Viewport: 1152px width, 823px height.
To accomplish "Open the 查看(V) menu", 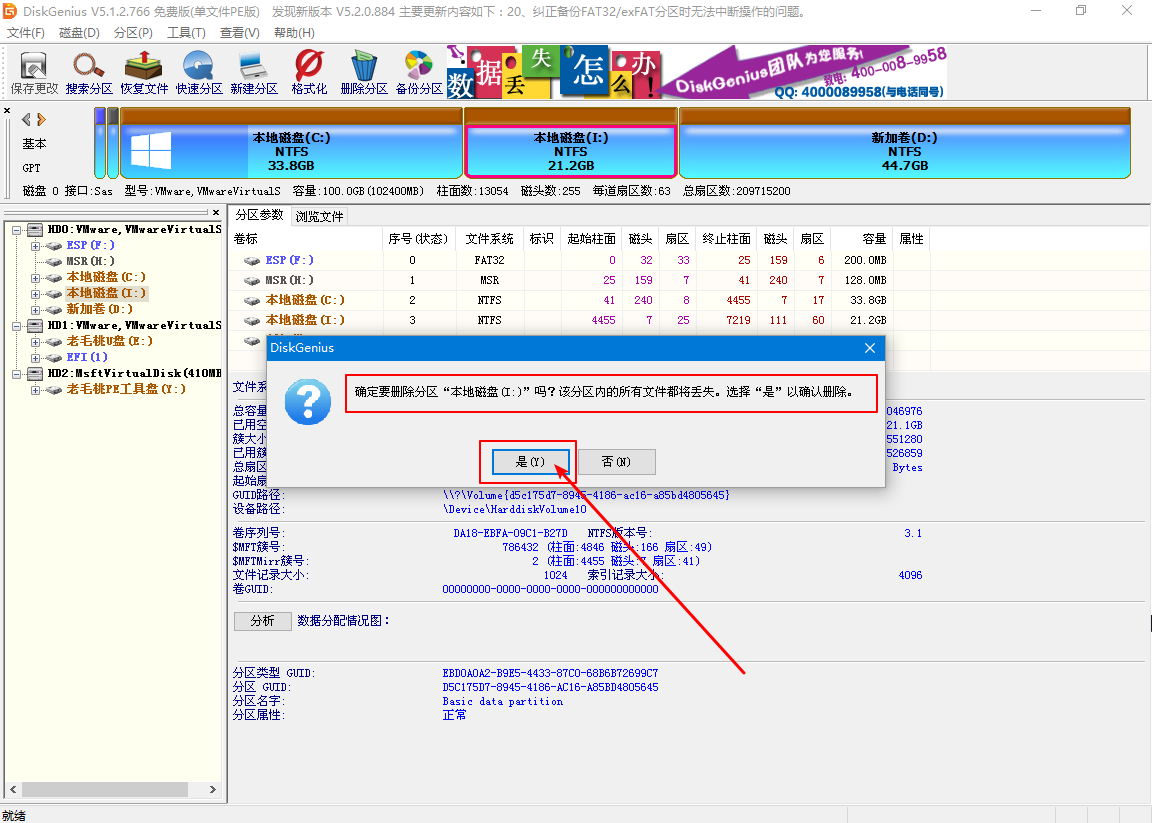I will 240,33.
